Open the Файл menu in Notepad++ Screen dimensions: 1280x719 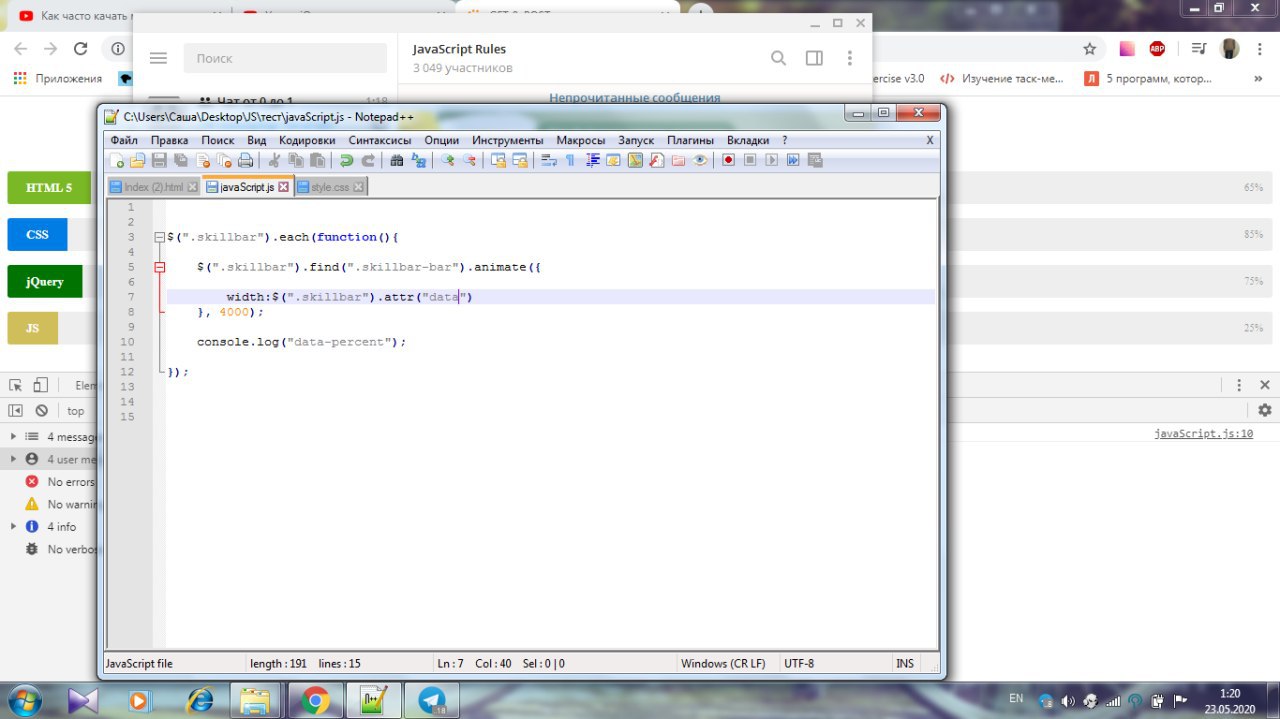pyautogui.click(x=124, y=140)
